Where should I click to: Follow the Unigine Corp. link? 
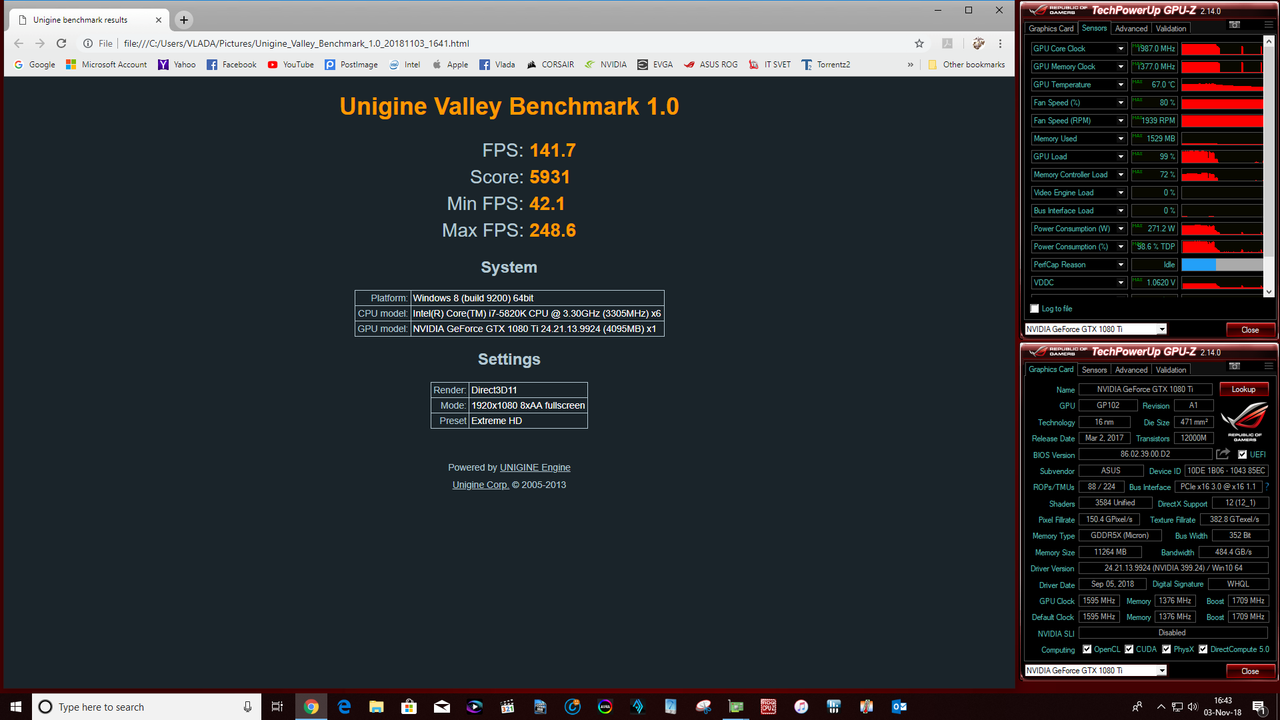(480, 485)
